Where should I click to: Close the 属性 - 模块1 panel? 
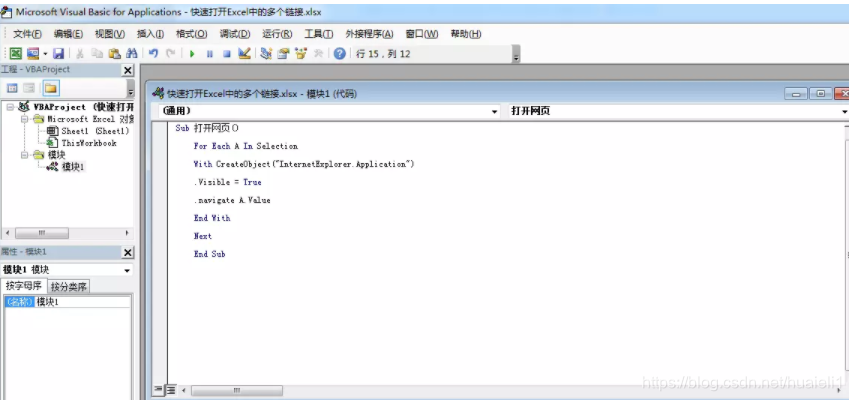click(128, 252)
